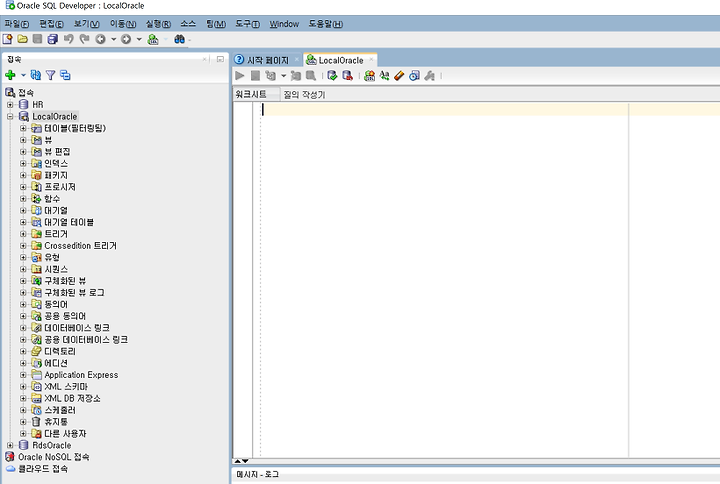Click the collapse arrows above message log
Viewport: 720px width, 484px height.
coord(241,461)
